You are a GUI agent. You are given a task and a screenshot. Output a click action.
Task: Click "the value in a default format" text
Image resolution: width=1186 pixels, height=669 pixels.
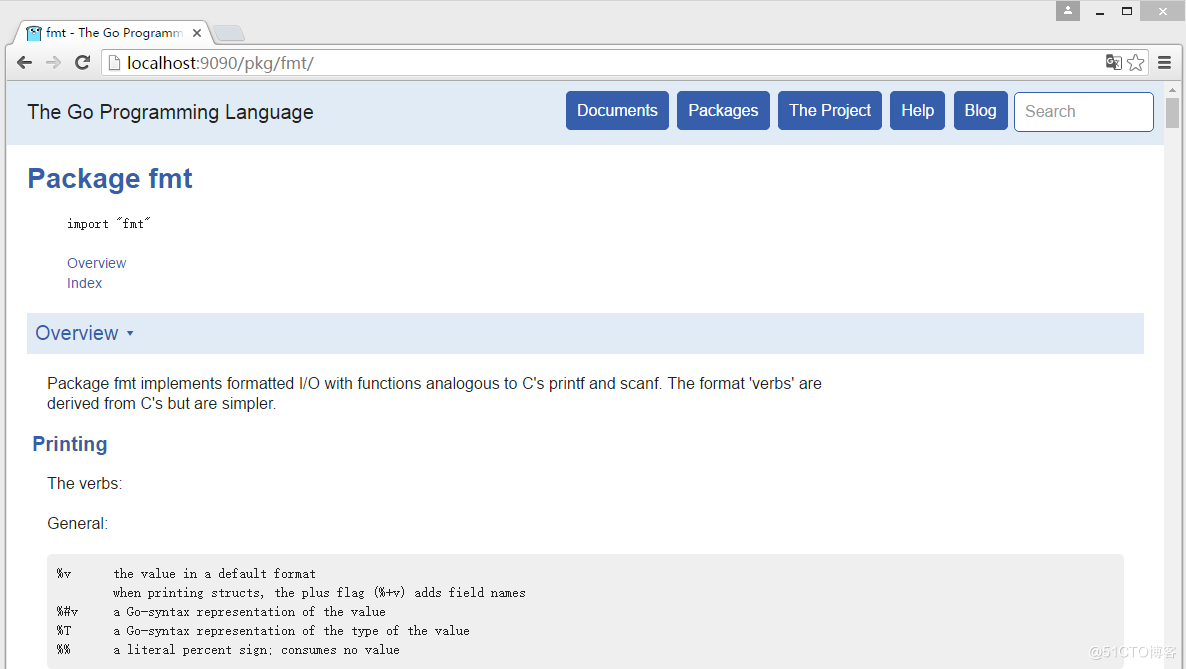tap(215, 574)
